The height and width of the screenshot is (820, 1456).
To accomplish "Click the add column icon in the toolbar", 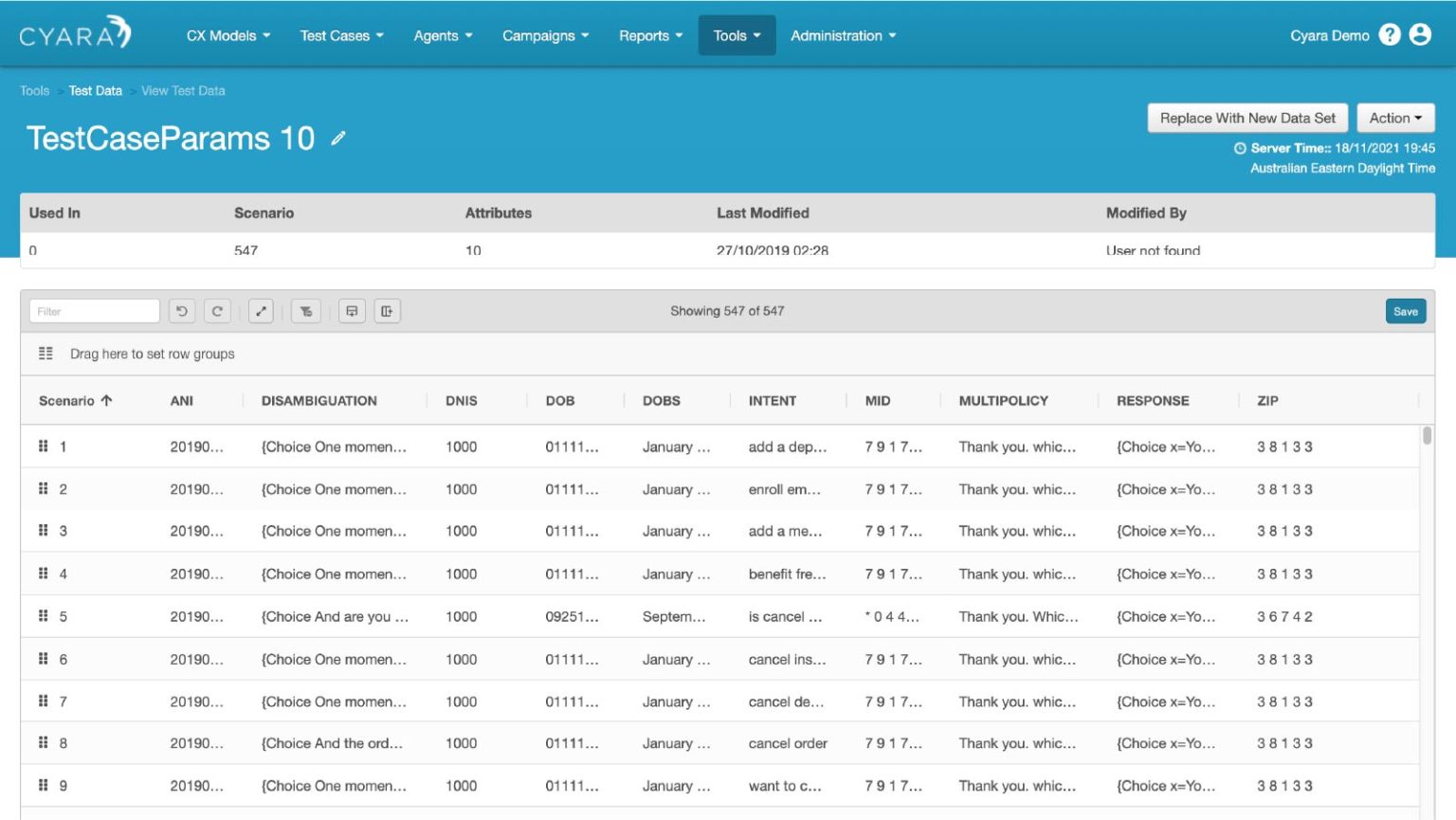I will tap(385, 311).
